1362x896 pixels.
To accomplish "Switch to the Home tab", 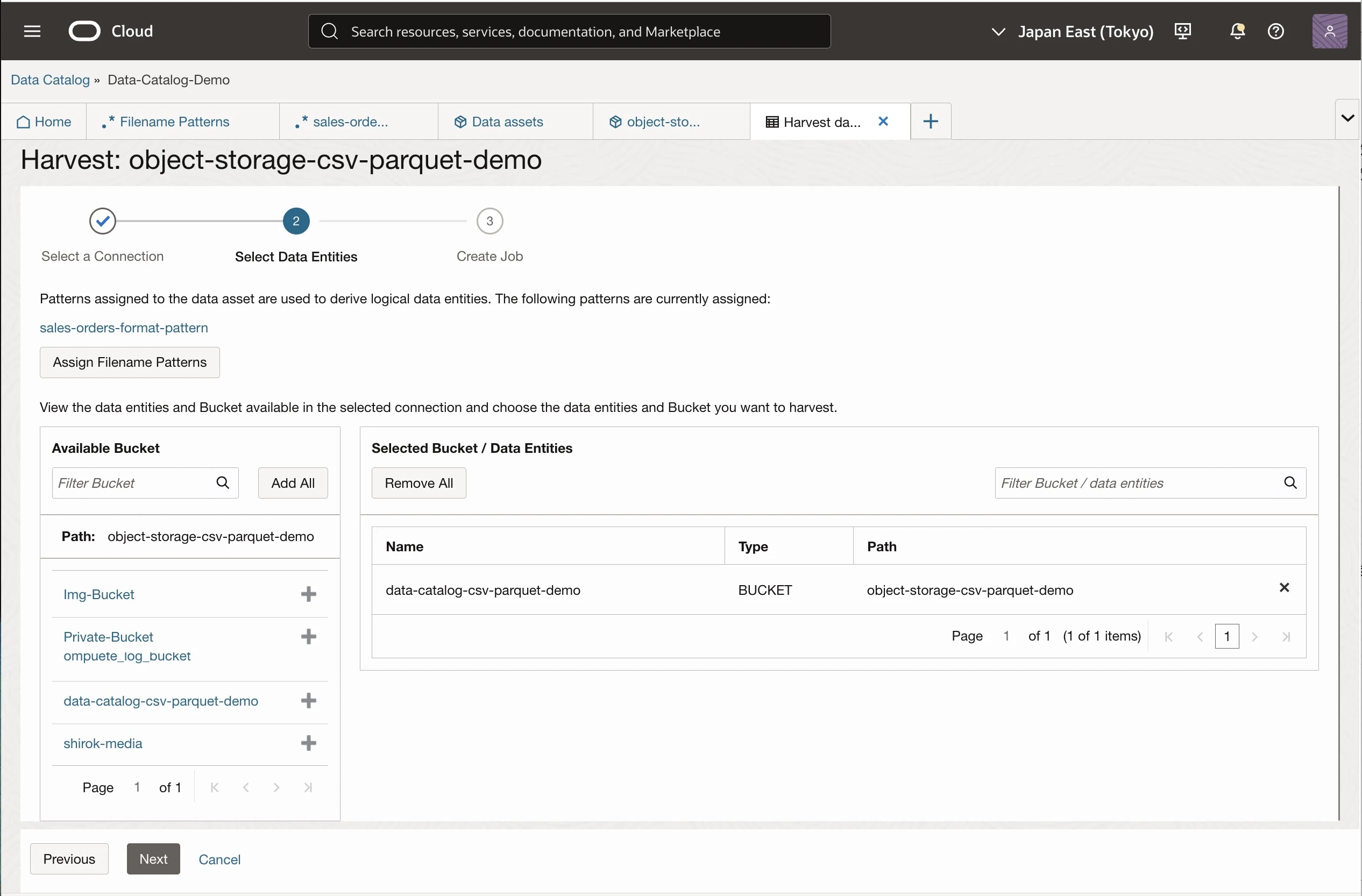I will (44, 122).
